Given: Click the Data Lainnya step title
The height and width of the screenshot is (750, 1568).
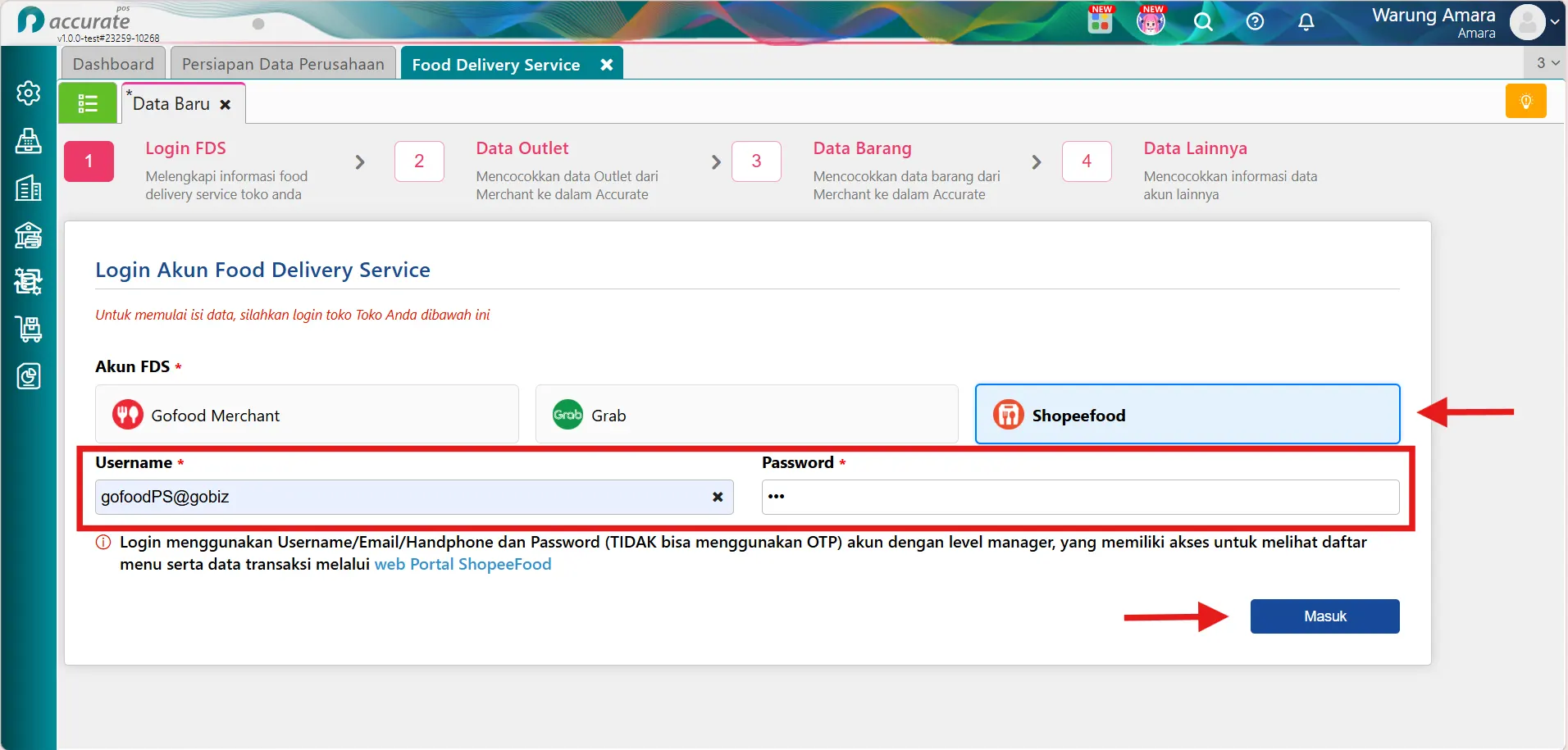Looking at the screenshot, I should 1195,148.
